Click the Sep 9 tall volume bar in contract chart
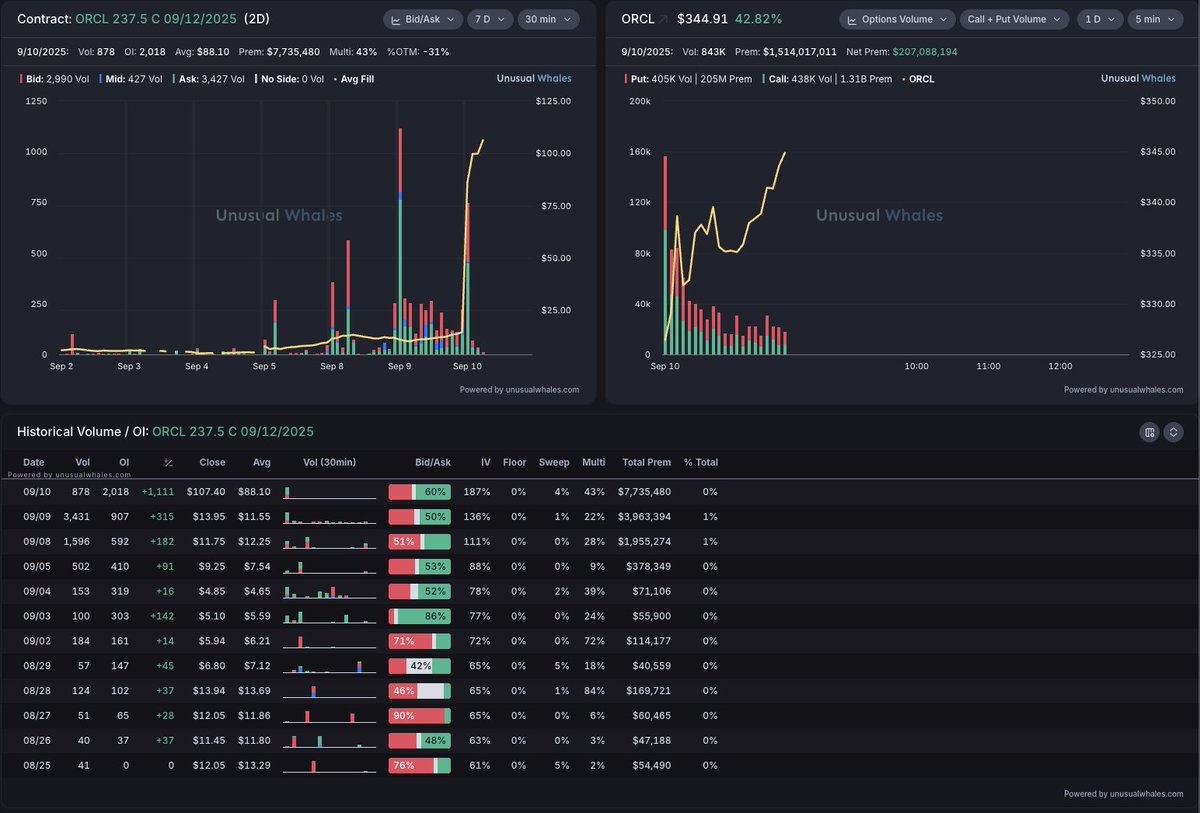This screenshot has height=813, width=1200. (400, 240)
